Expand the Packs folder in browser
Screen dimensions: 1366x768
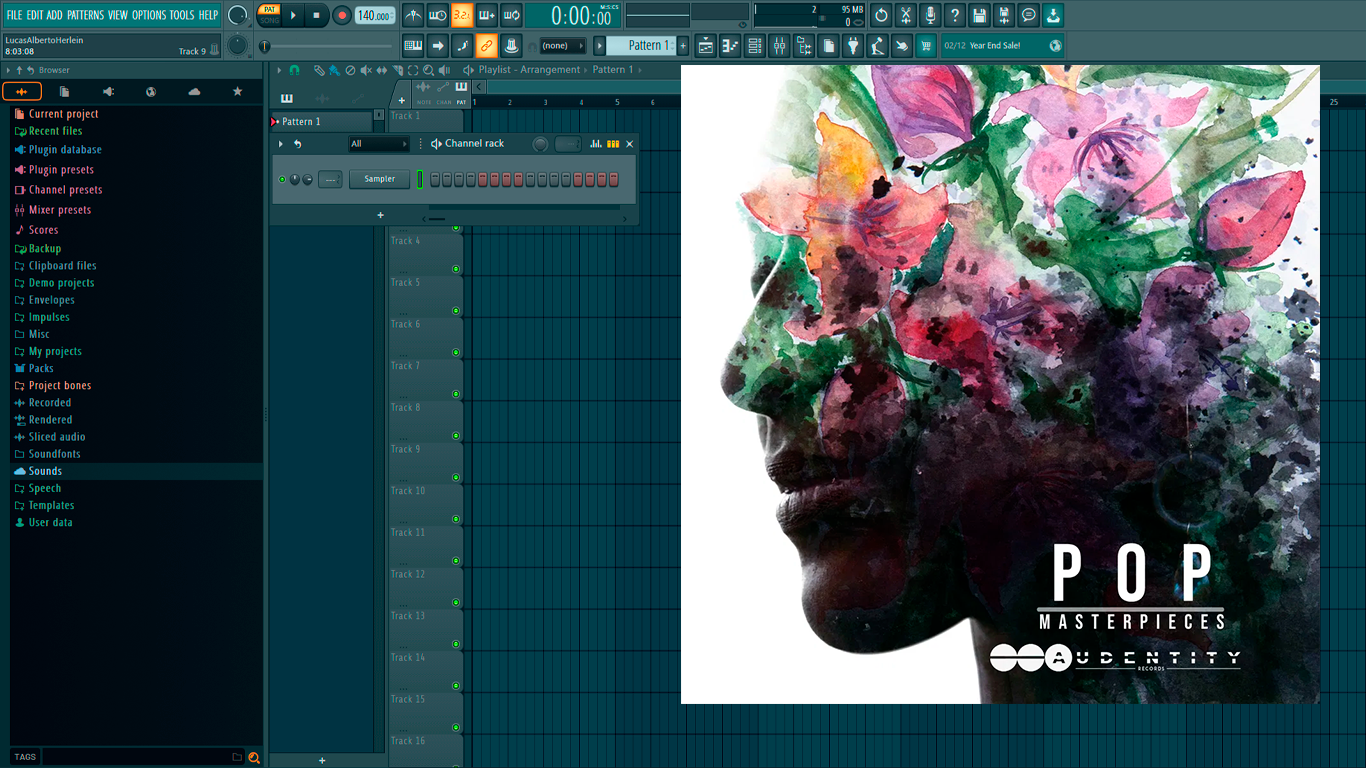[x=41, y=368]
